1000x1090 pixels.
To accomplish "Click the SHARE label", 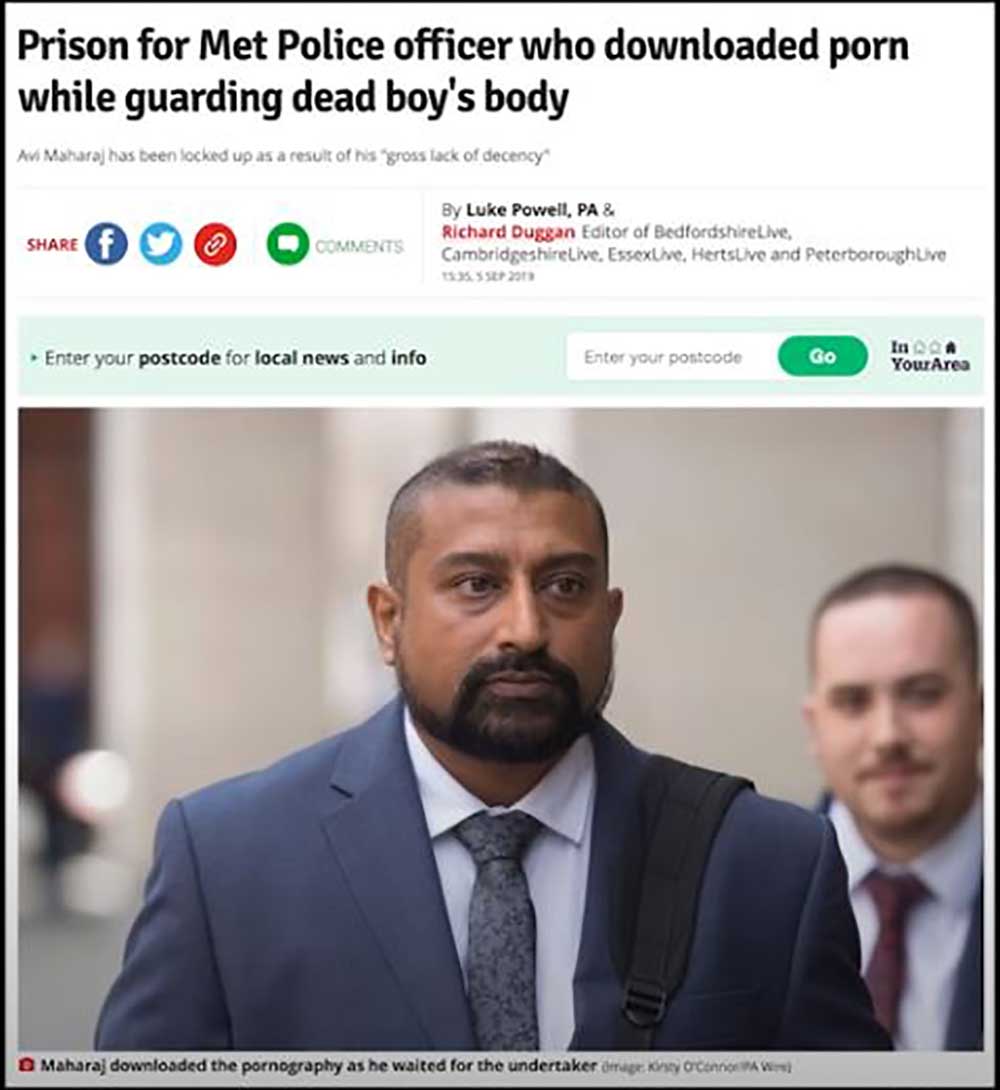I will (52, 244).
